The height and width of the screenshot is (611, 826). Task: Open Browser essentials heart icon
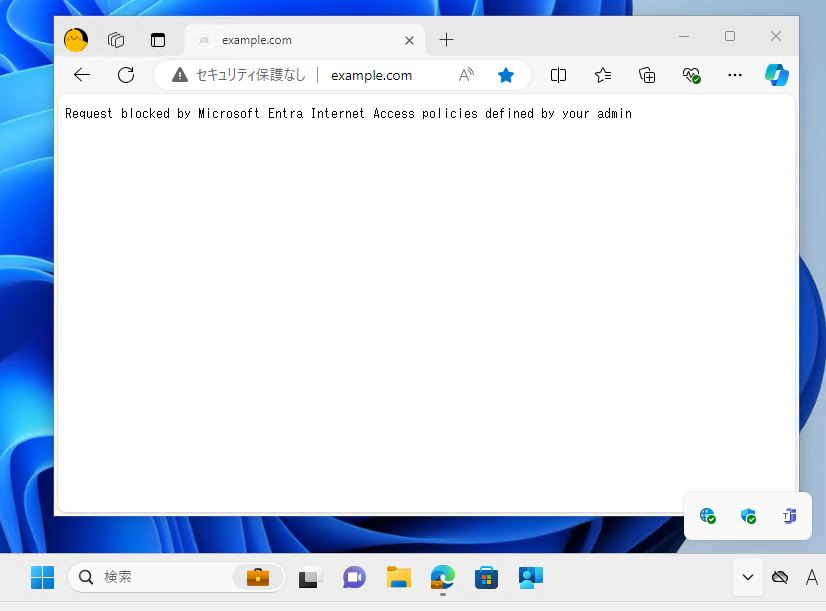(x=691, y=75)
